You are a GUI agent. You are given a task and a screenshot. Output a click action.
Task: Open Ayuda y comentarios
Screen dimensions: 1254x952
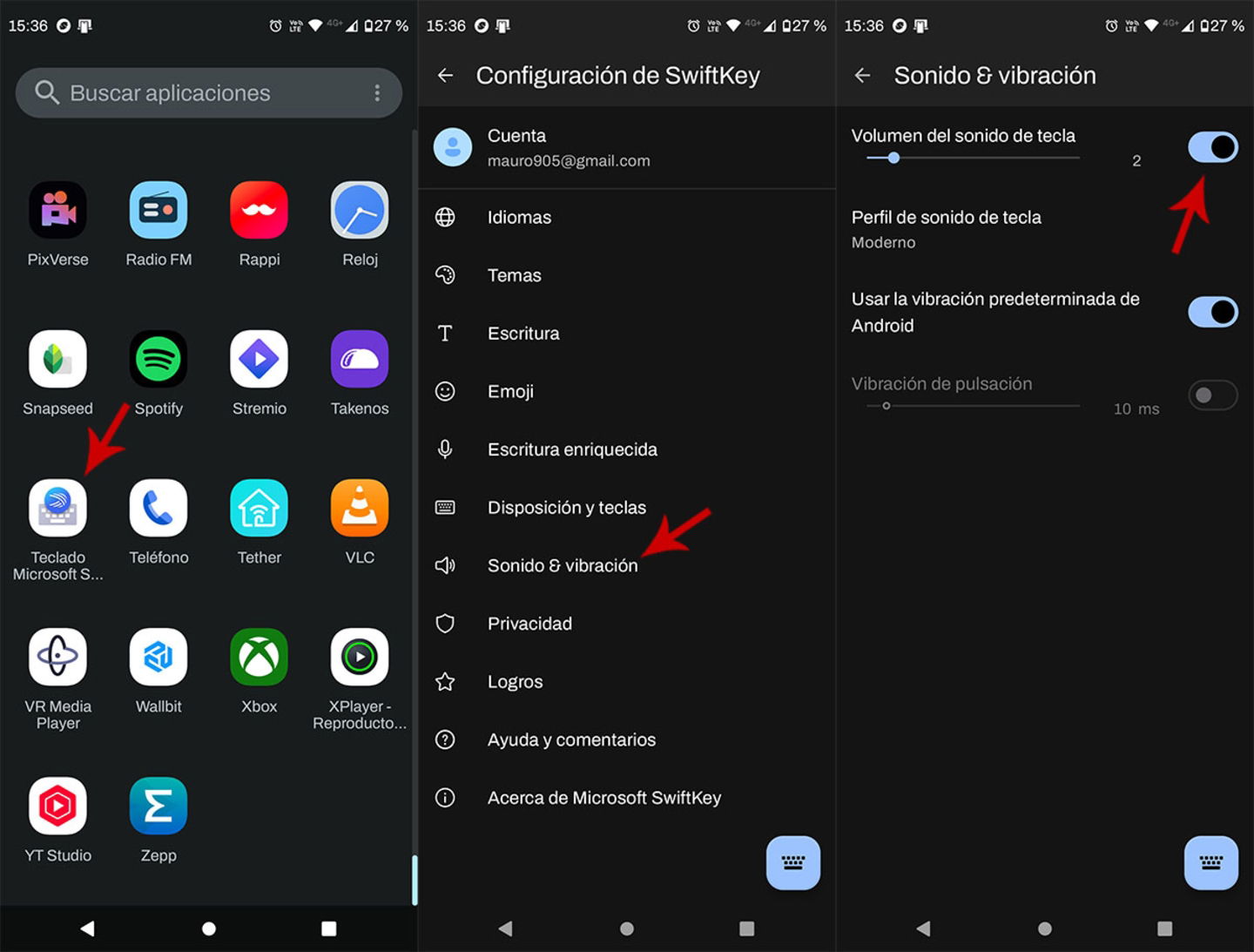click(627, 739)
